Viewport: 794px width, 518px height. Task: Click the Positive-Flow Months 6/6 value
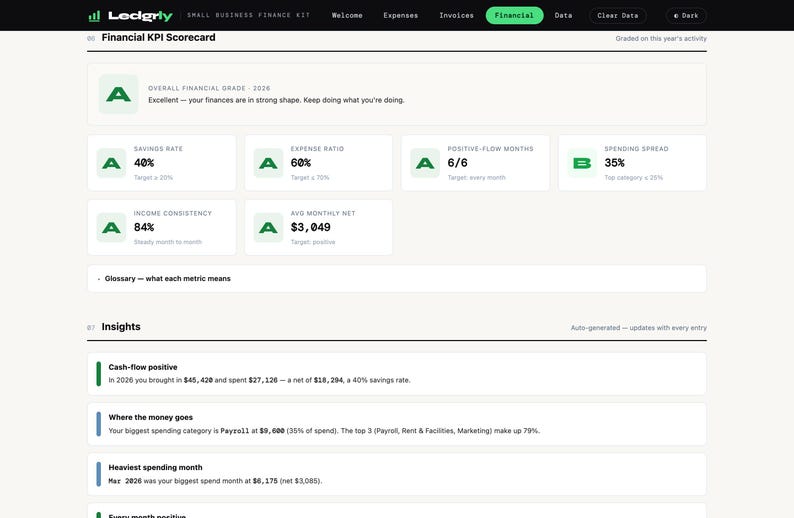[457, 163]
